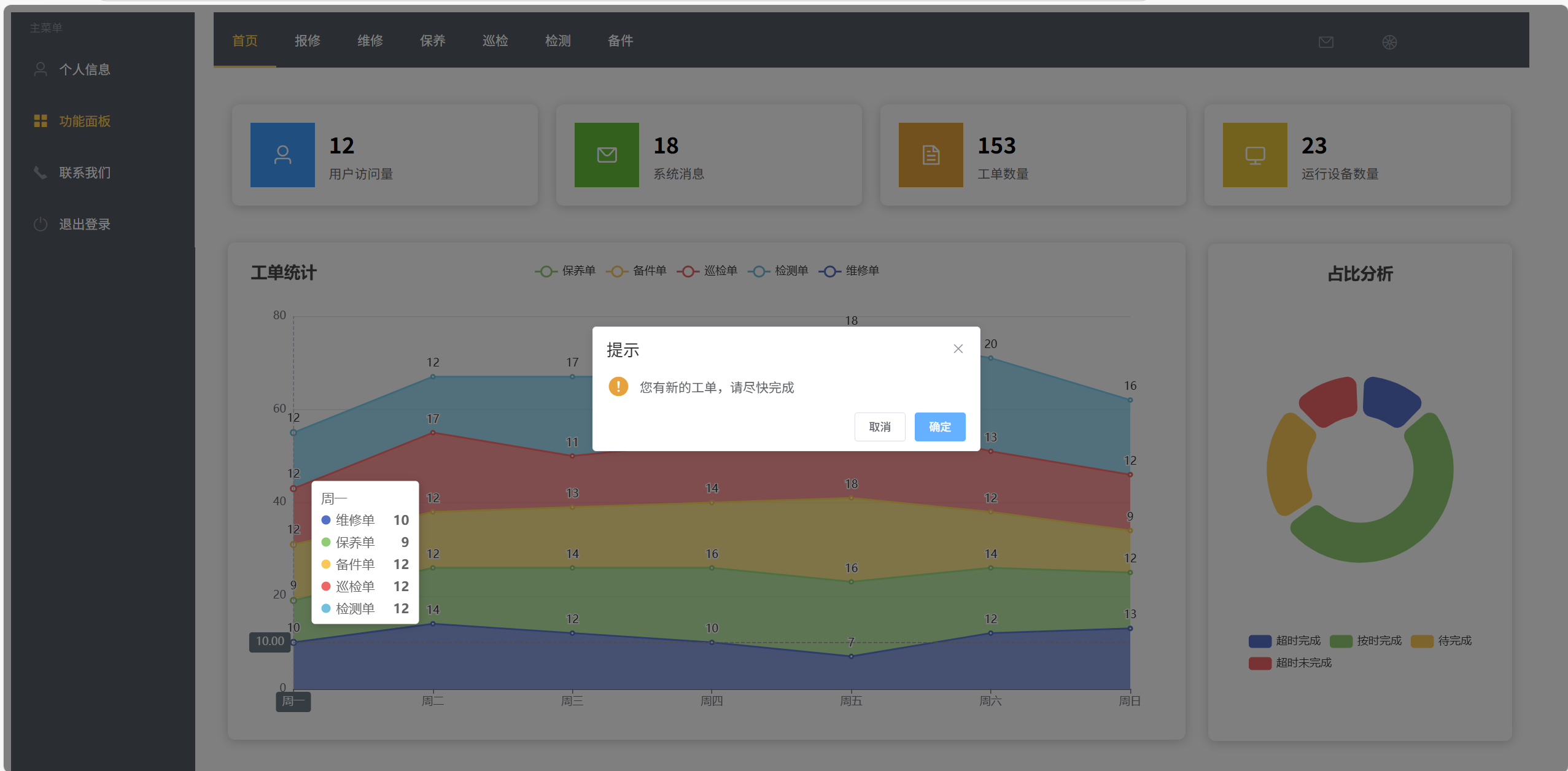1568x771 pixels.
Task: Toggle 巡检单 series in chart legend
Action: (707, 271)
